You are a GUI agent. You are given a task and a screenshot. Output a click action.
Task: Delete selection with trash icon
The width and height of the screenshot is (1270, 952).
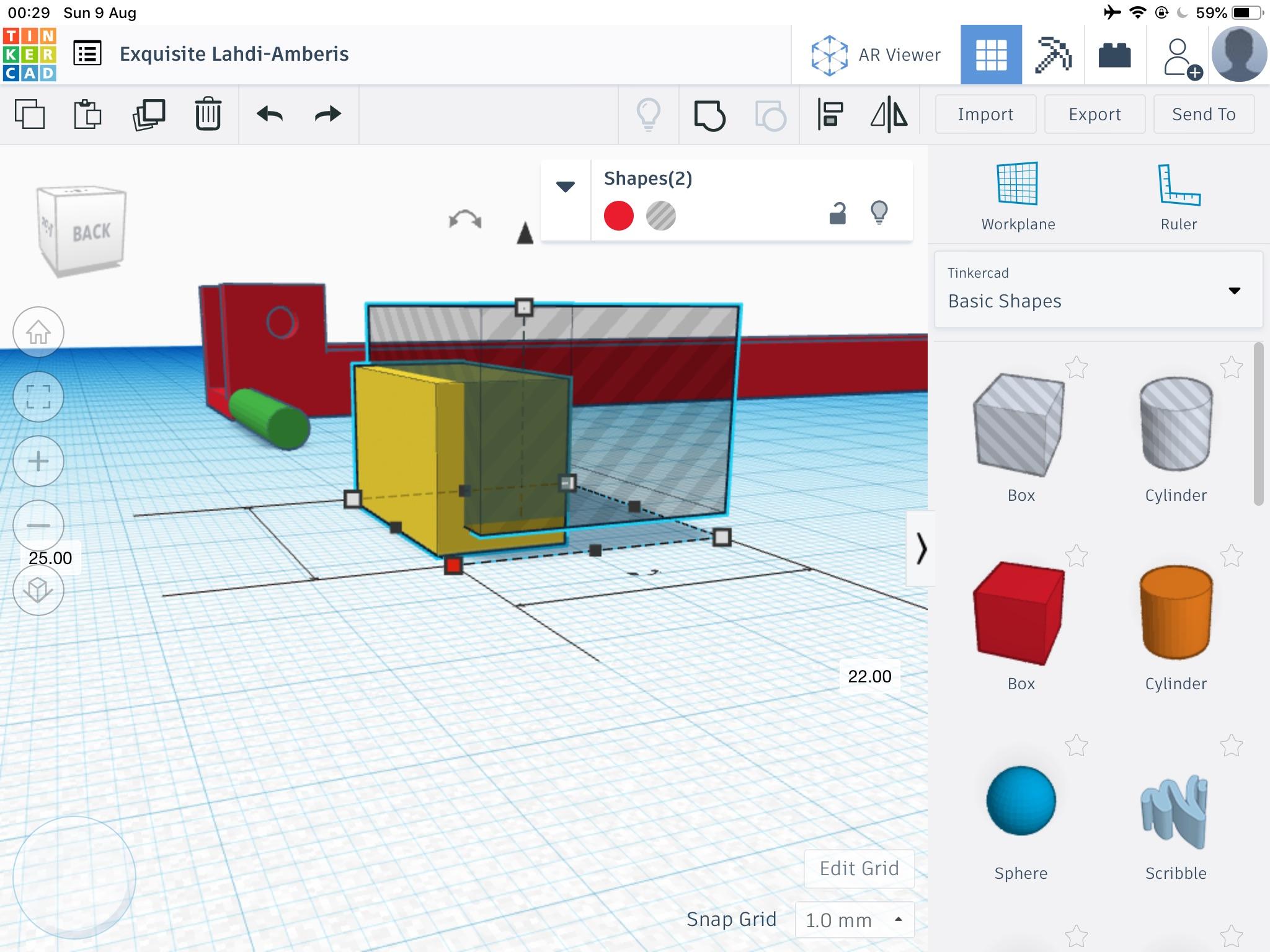[x=208, y=115]
